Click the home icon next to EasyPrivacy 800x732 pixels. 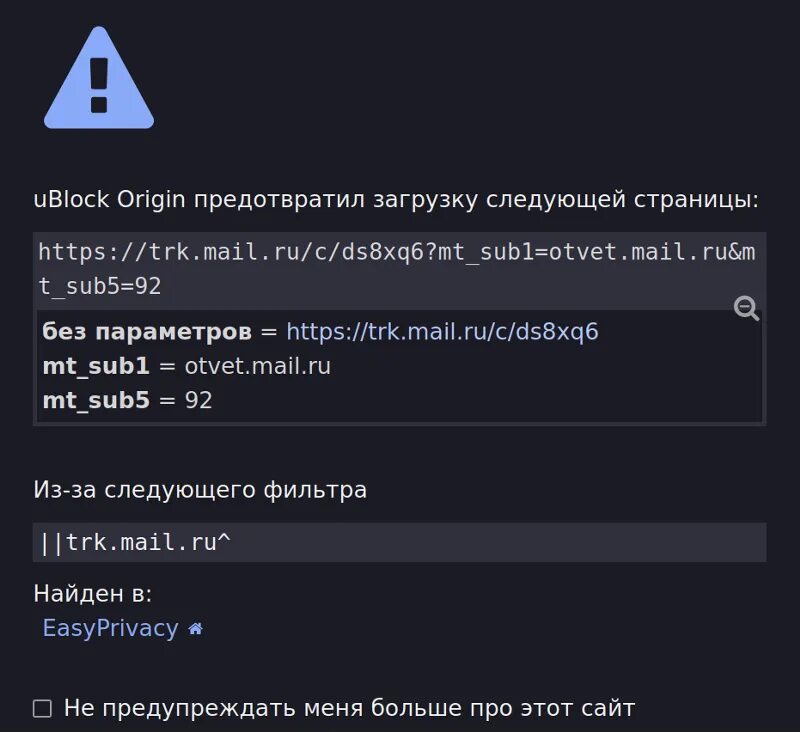195,629
